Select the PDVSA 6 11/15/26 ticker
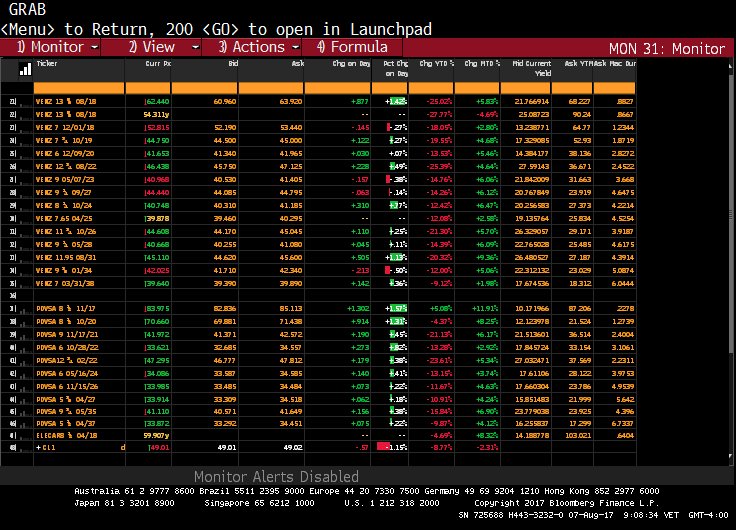 tap(67, 387)
